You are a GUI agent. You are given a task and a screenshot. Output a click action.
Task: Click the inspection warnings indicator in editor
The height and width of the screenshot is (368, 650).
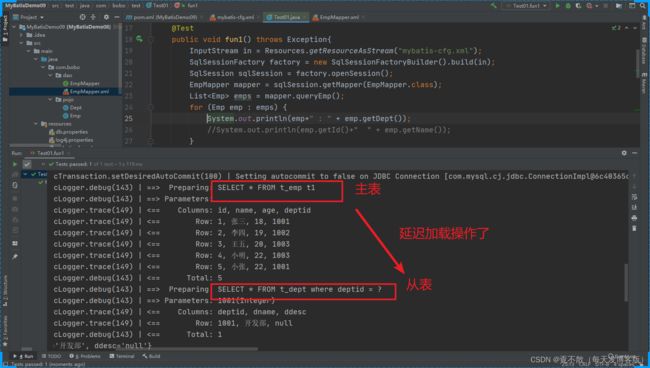coord(616,28)
